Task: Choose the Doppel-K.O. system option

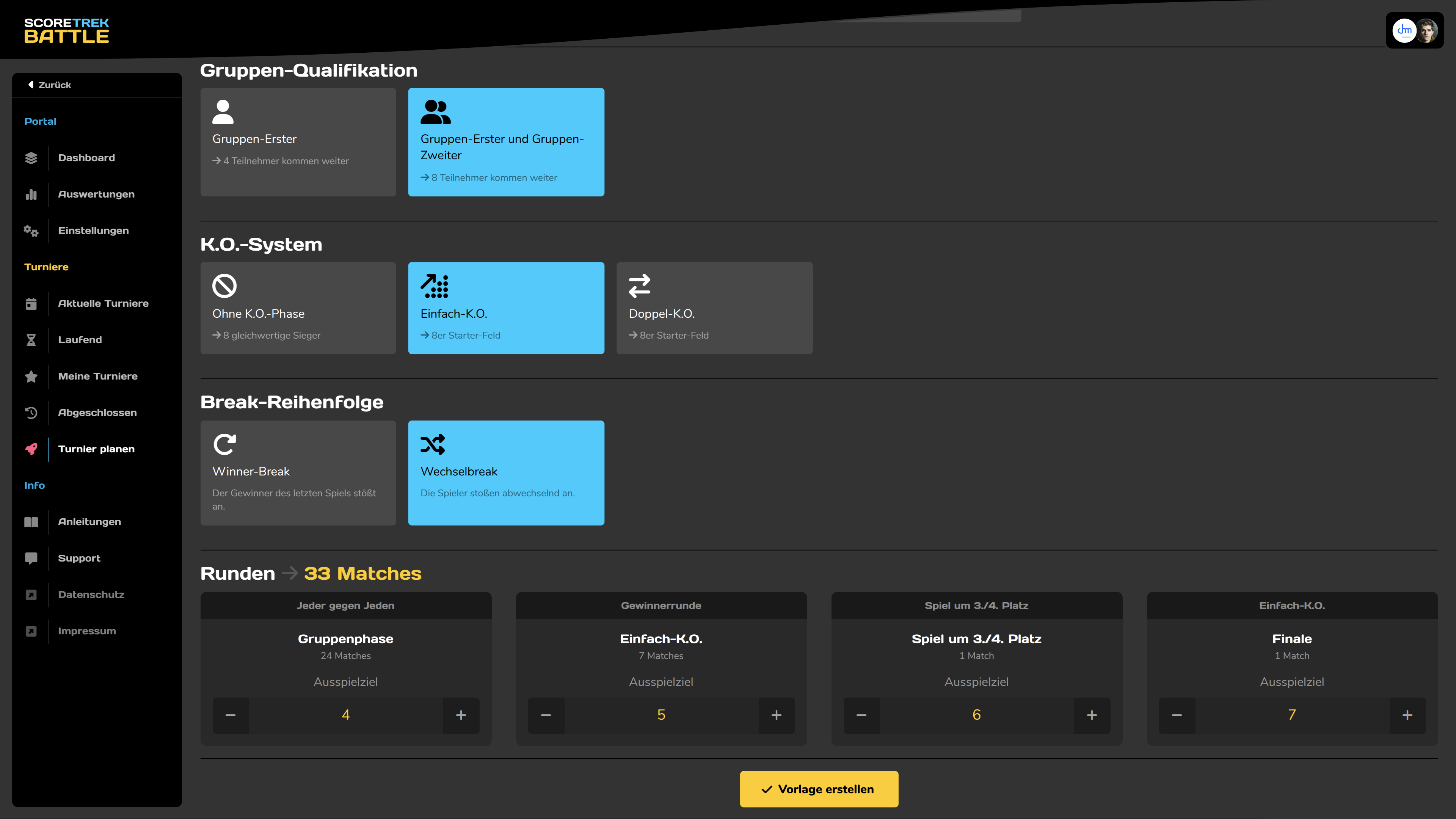Action: (714, 308)
